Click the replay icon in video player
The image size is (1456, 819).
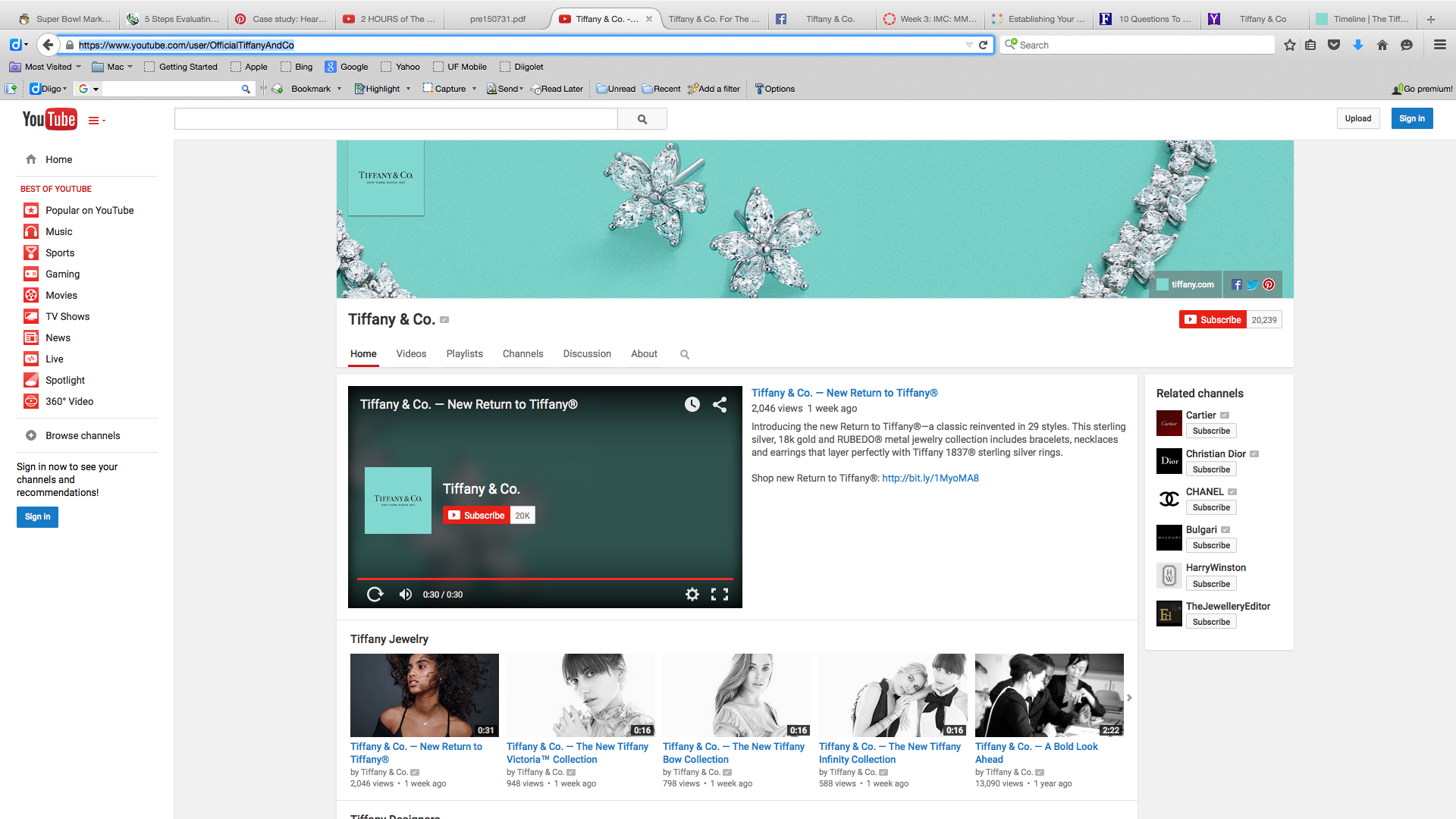(x=375, y=595)
